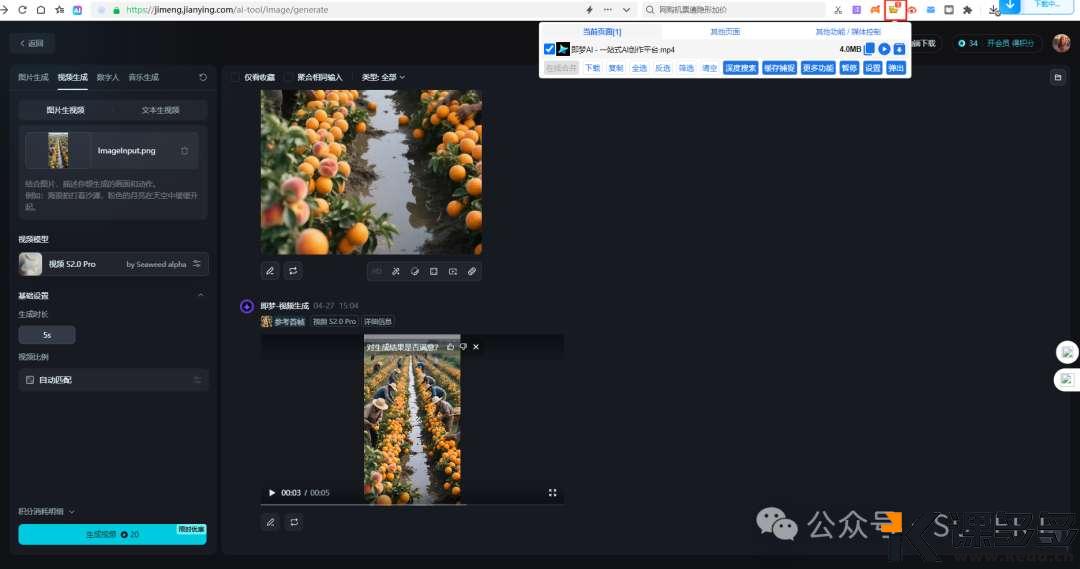Open 自动匹配 ratio settings icon
The image size is (1080, 569).
pos(197,380)
